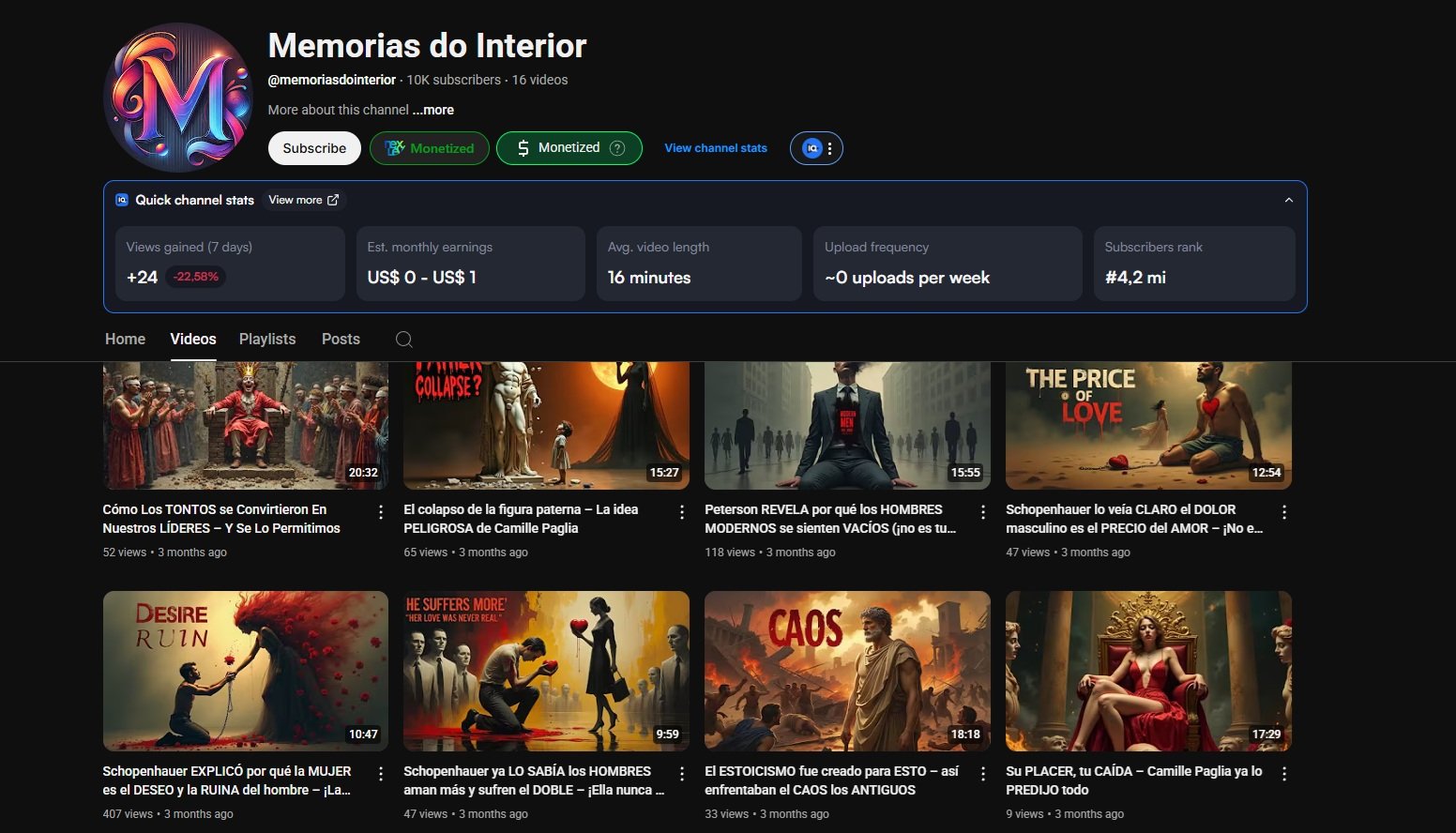Play the He Suffers More thumbnail
The width and height of the screenshot is (1456, 833).
[546, 671]
